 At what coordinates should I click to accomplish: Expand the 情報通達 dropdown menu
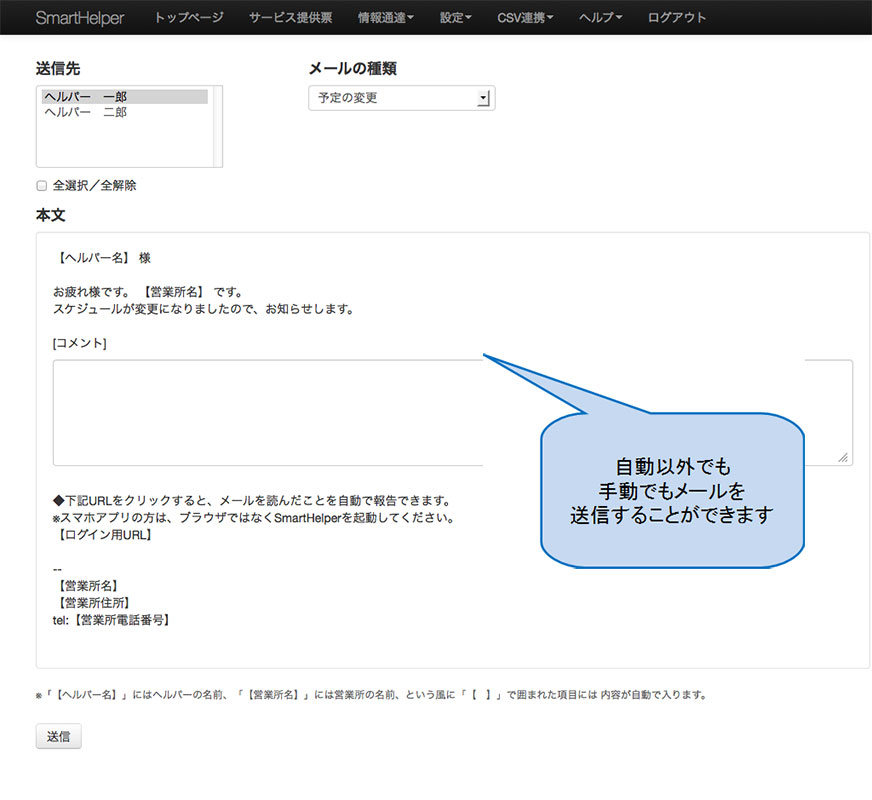pos(385,18)
